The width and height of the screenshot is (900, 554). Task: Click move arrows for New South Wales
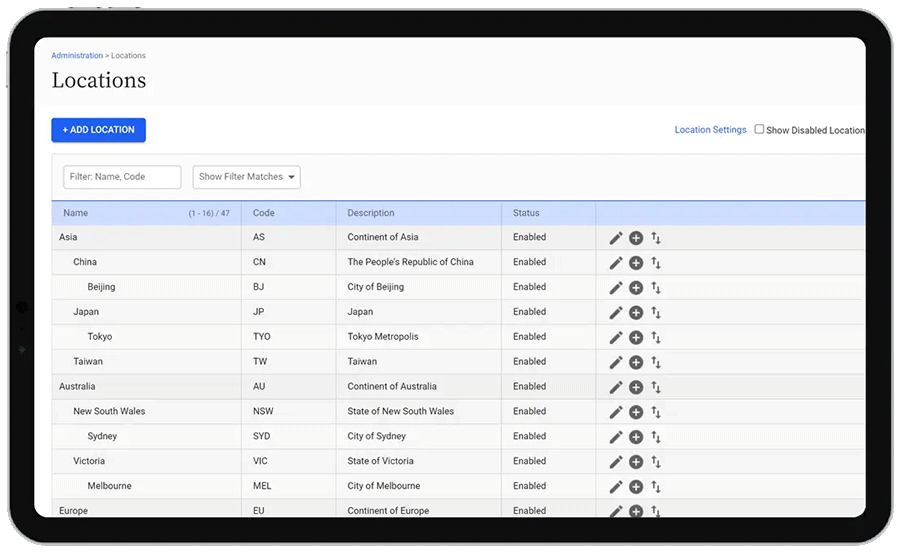pyautogui.click(x=655, y=412)
